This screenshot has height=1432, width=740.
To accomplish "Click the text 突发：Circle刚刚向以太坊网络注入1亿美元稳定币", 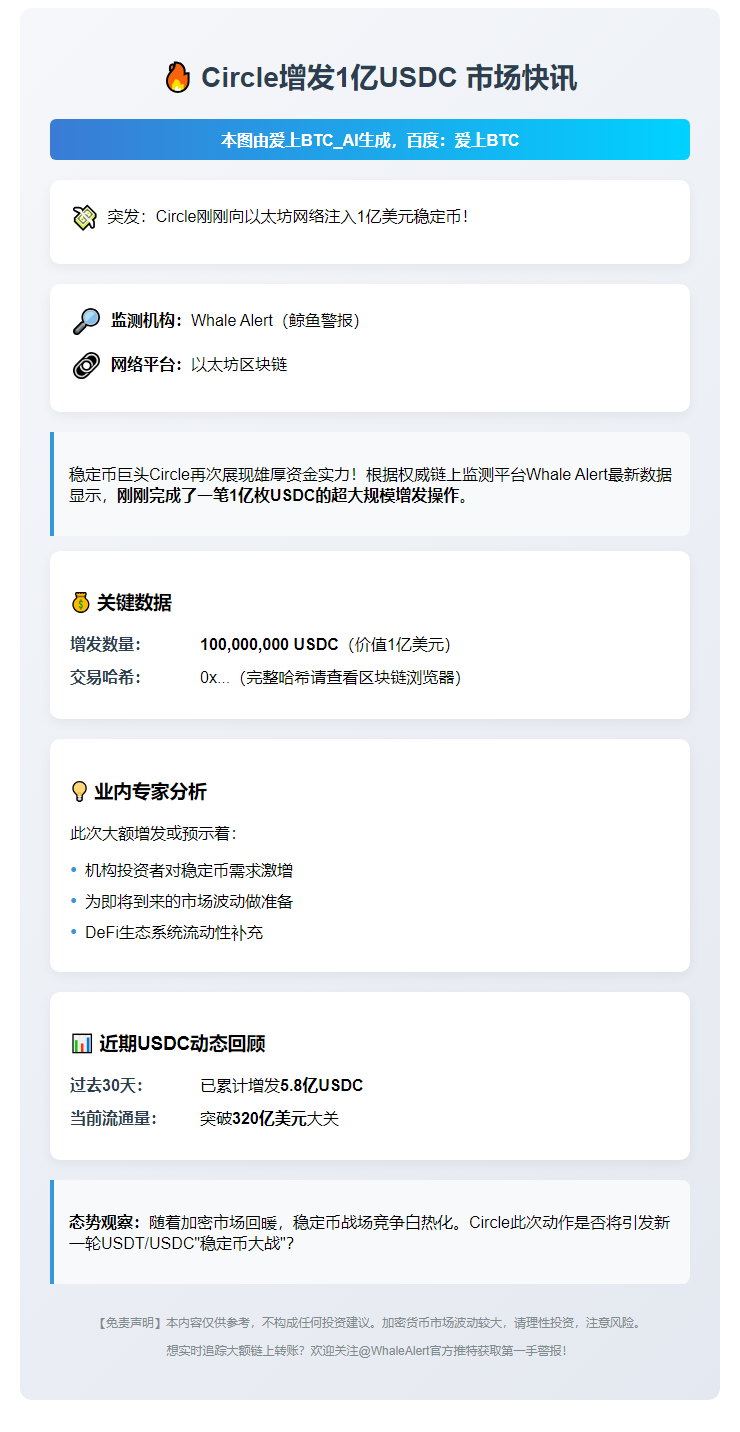I will 288,217.
